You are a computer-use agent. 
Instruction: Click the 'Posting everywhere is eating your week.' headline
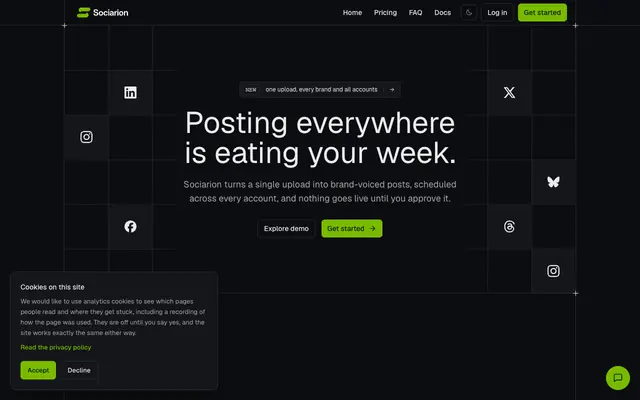[320, 138]
